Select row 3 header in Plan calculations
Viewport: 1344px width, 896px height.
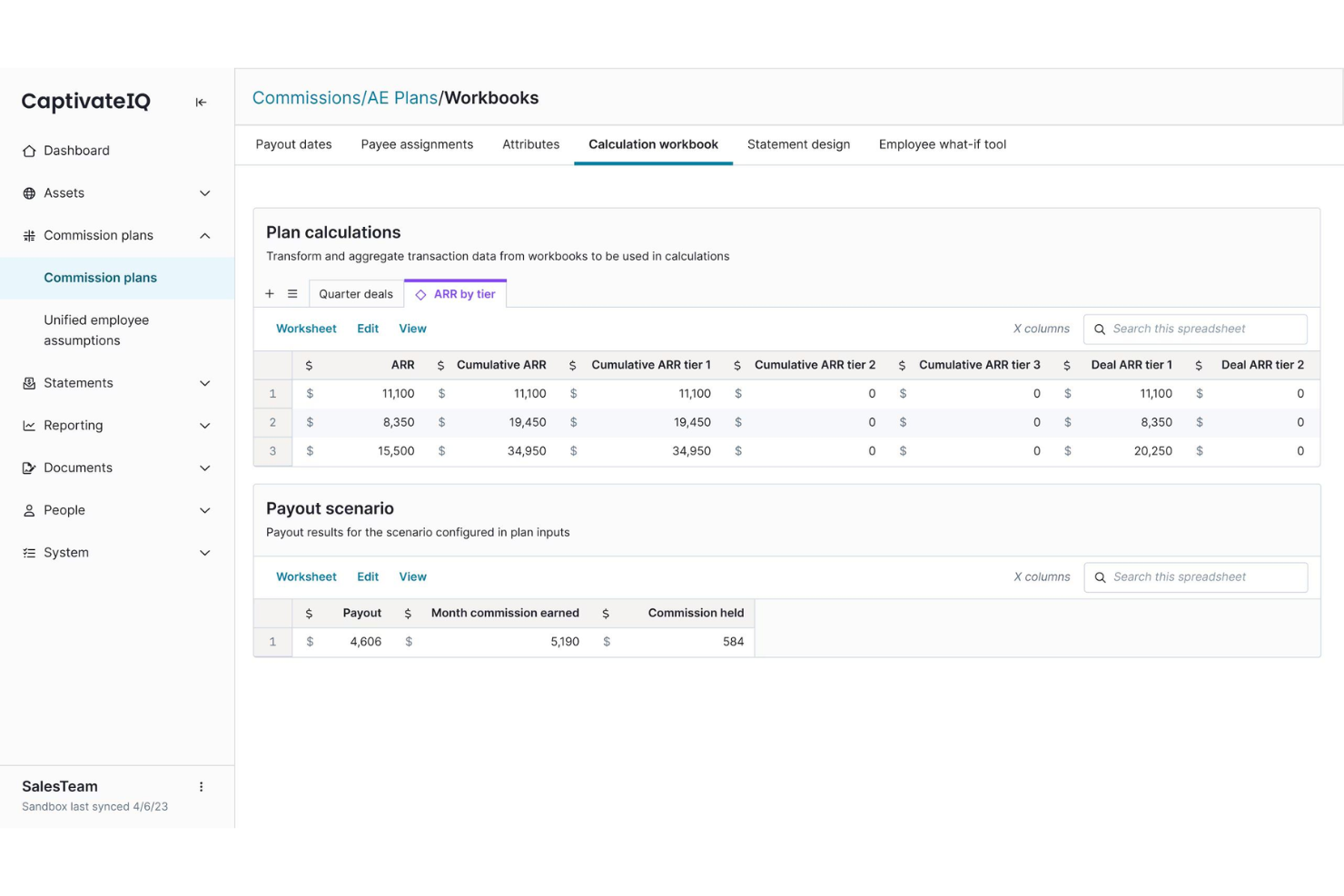pos(272,451)
